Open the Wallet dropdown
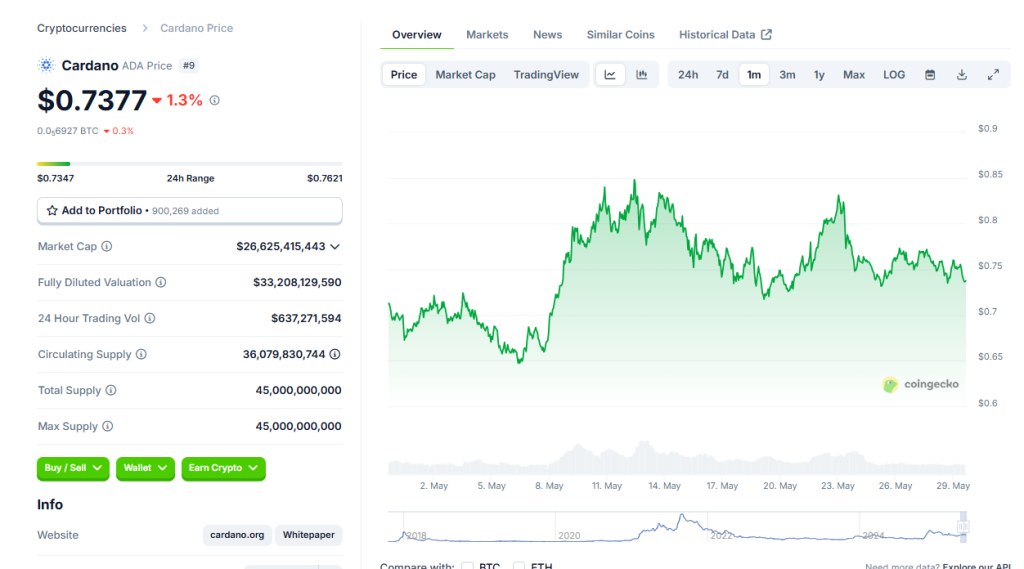 (x=145, y=468)
